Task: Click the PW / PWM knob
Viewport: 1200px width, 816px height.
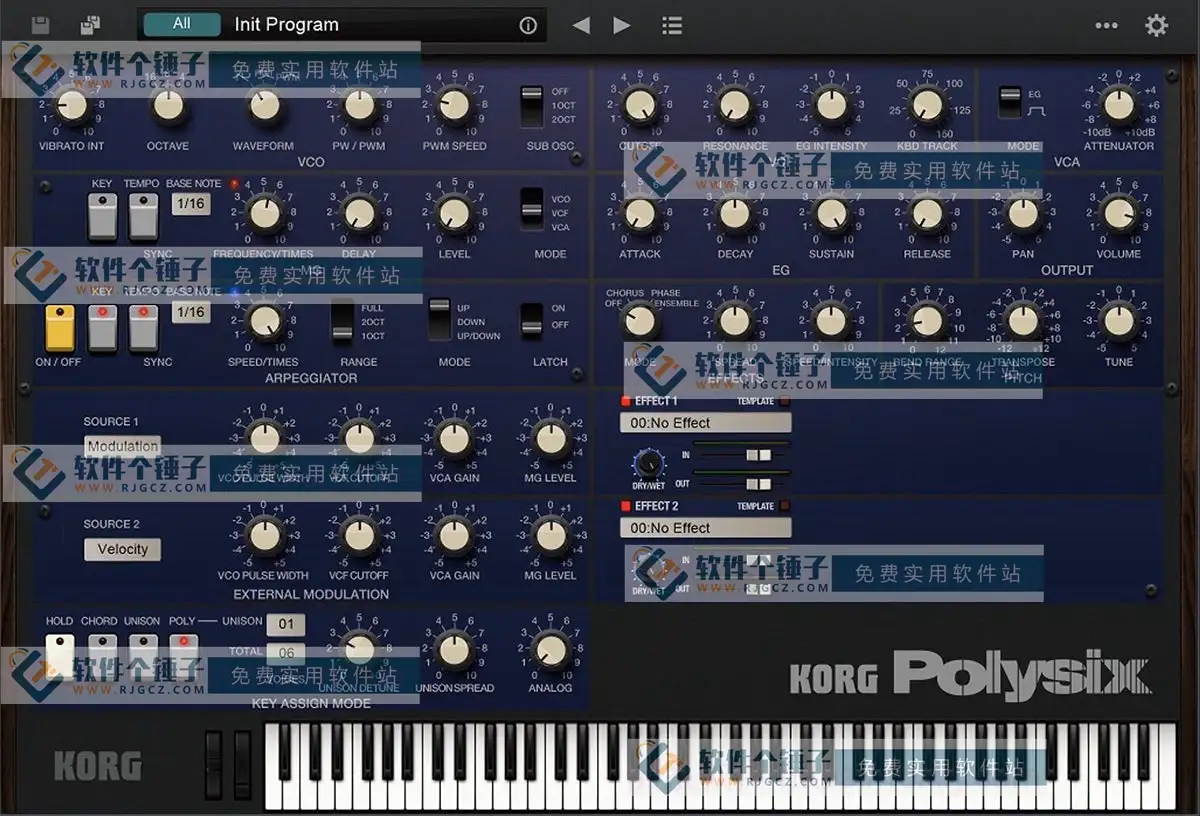Action: pyautogui.click(x=359, y=105)
